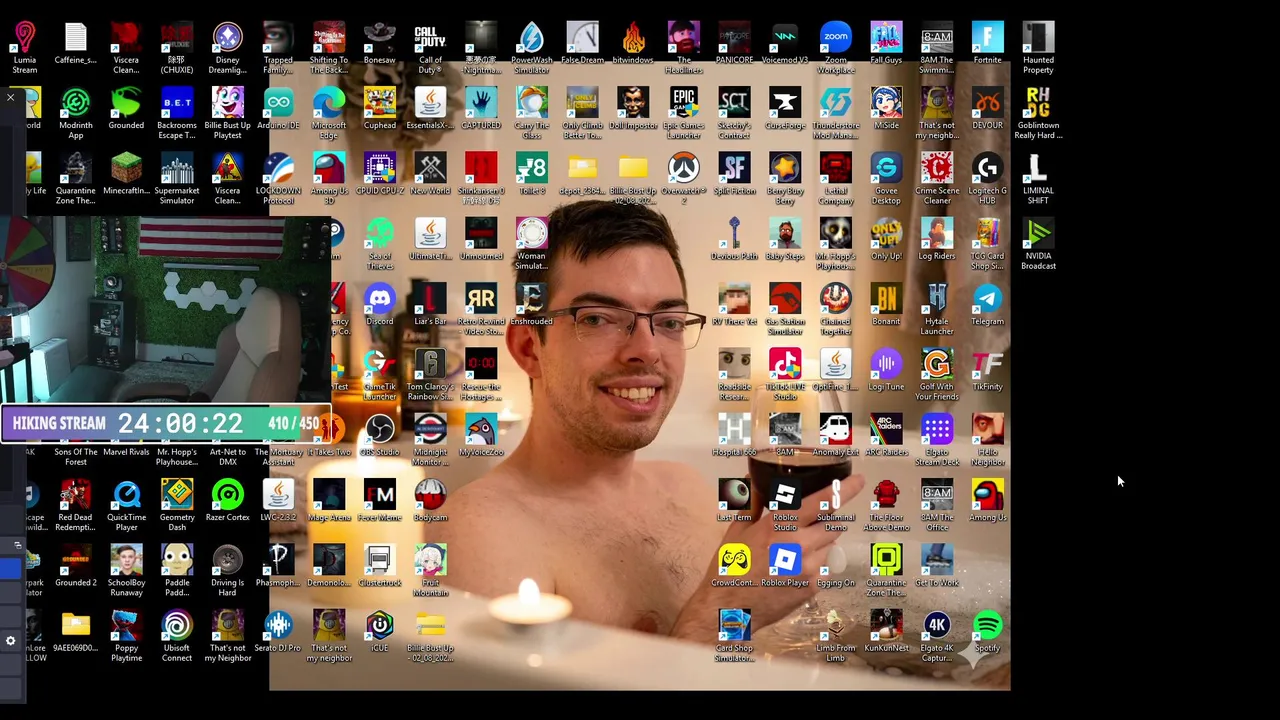The width and height of the screenshot is (1280, 720).
Task: Open the Voicemod V3 shortcut
Action: (785, 44)
